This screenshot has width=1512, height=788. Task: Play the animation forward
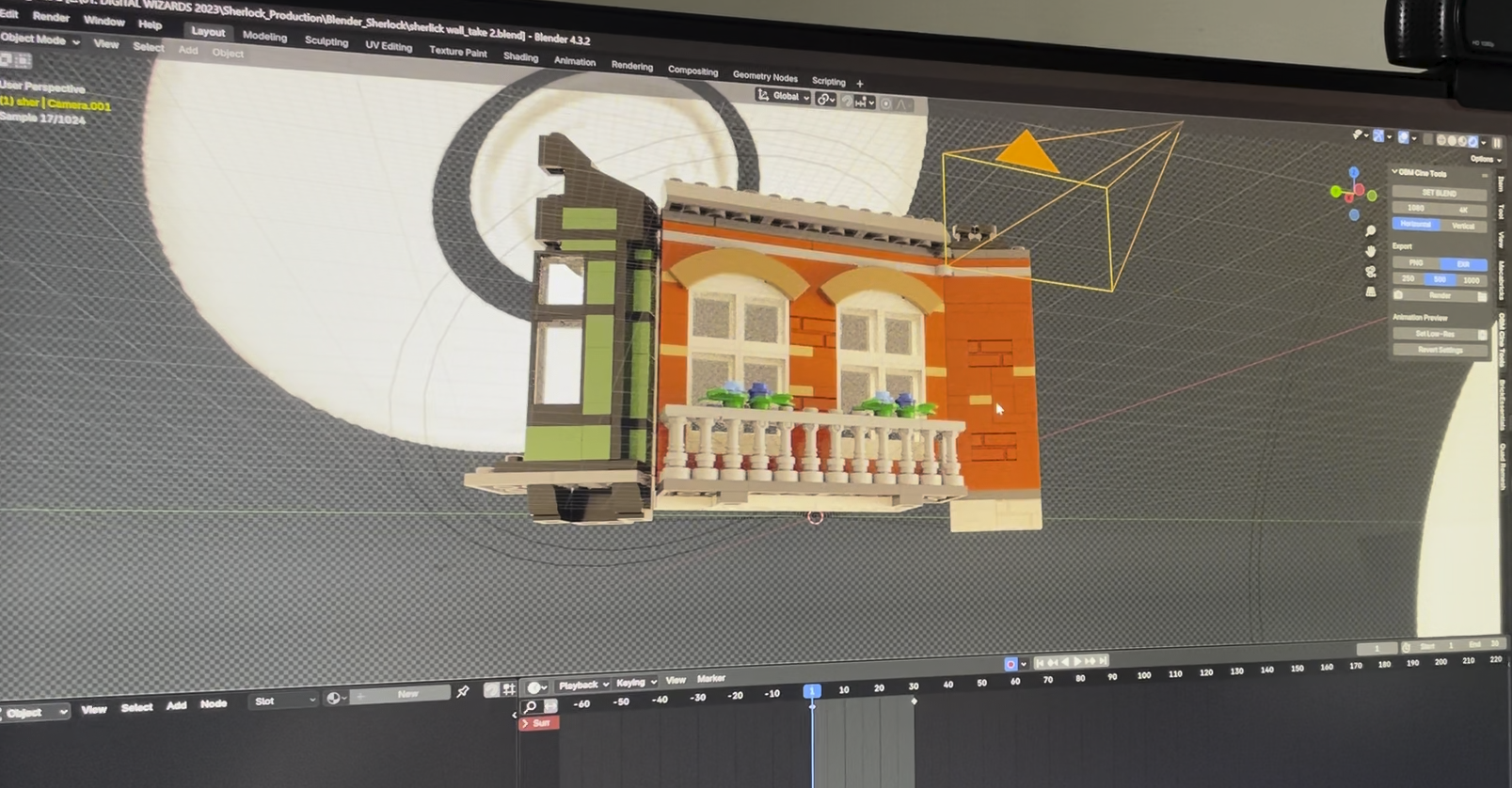pyautogui.click(x=1078, y=662)
